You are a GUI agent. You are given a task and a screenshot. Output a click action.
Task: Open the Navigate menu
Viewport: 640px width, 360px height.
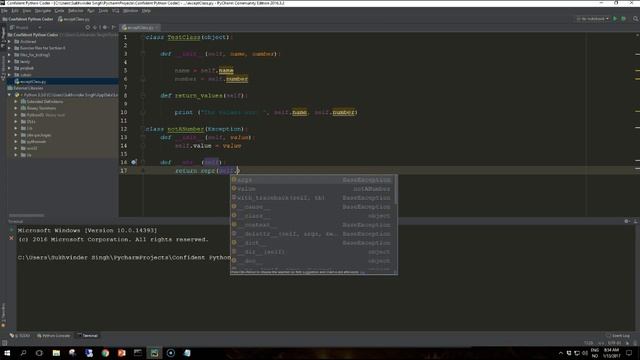[x=42, y=11]
